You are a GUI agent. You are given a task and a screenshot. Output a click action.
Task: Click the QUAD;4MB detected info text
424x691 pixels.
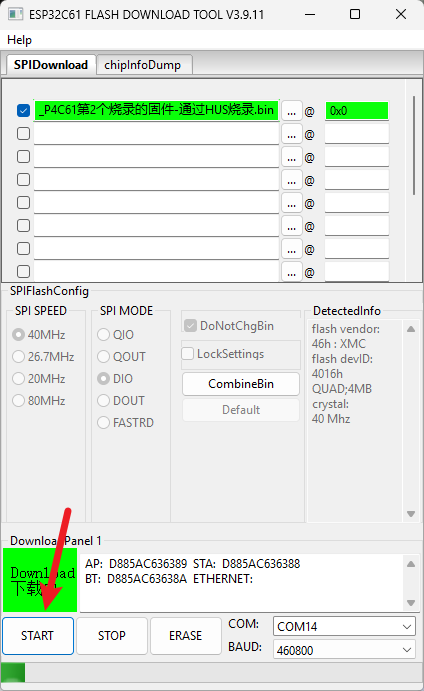tap(342, 389)
